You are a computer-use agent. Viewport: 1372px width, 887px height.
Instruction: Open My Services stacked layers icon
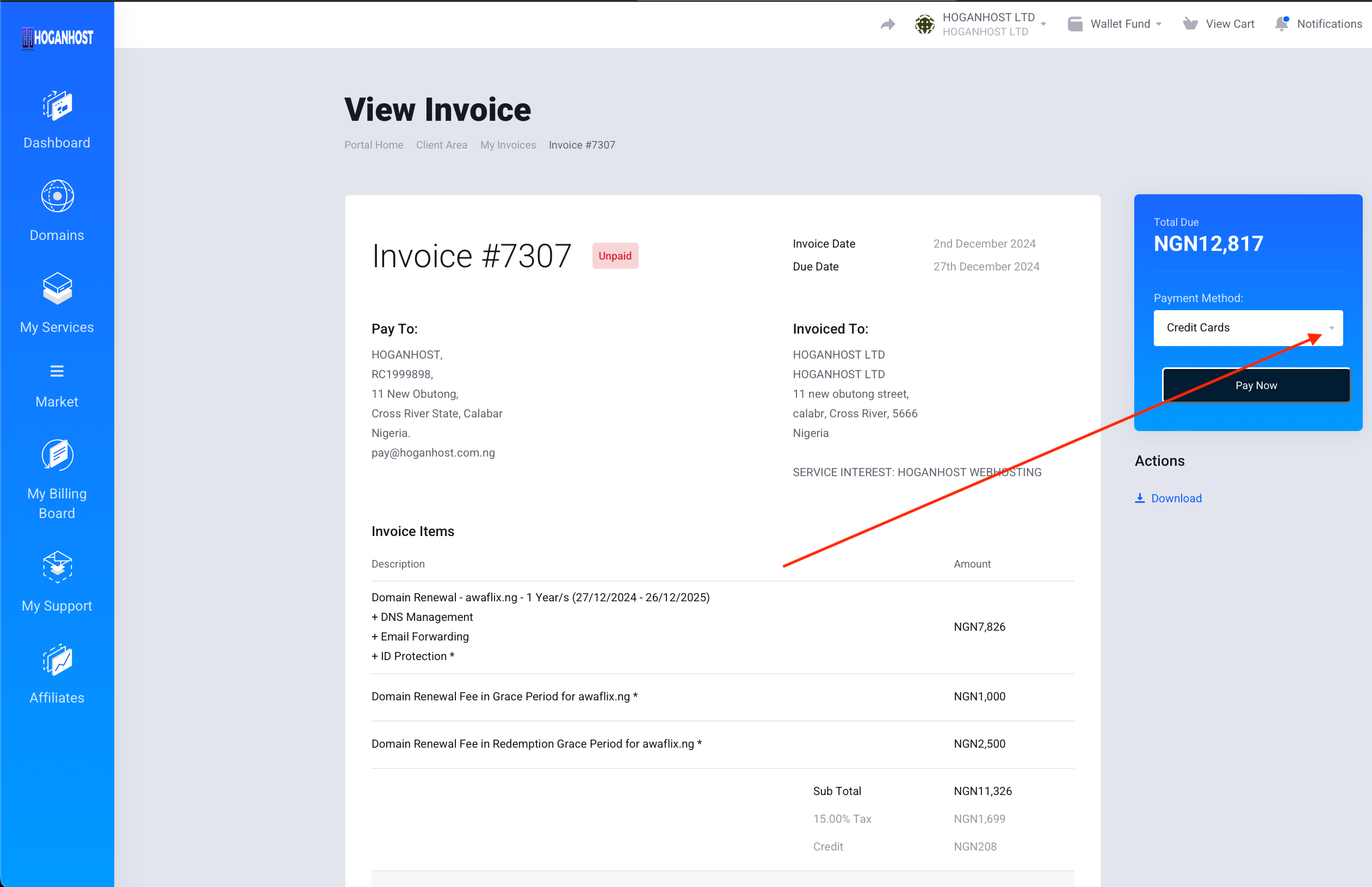coord(57,288)
